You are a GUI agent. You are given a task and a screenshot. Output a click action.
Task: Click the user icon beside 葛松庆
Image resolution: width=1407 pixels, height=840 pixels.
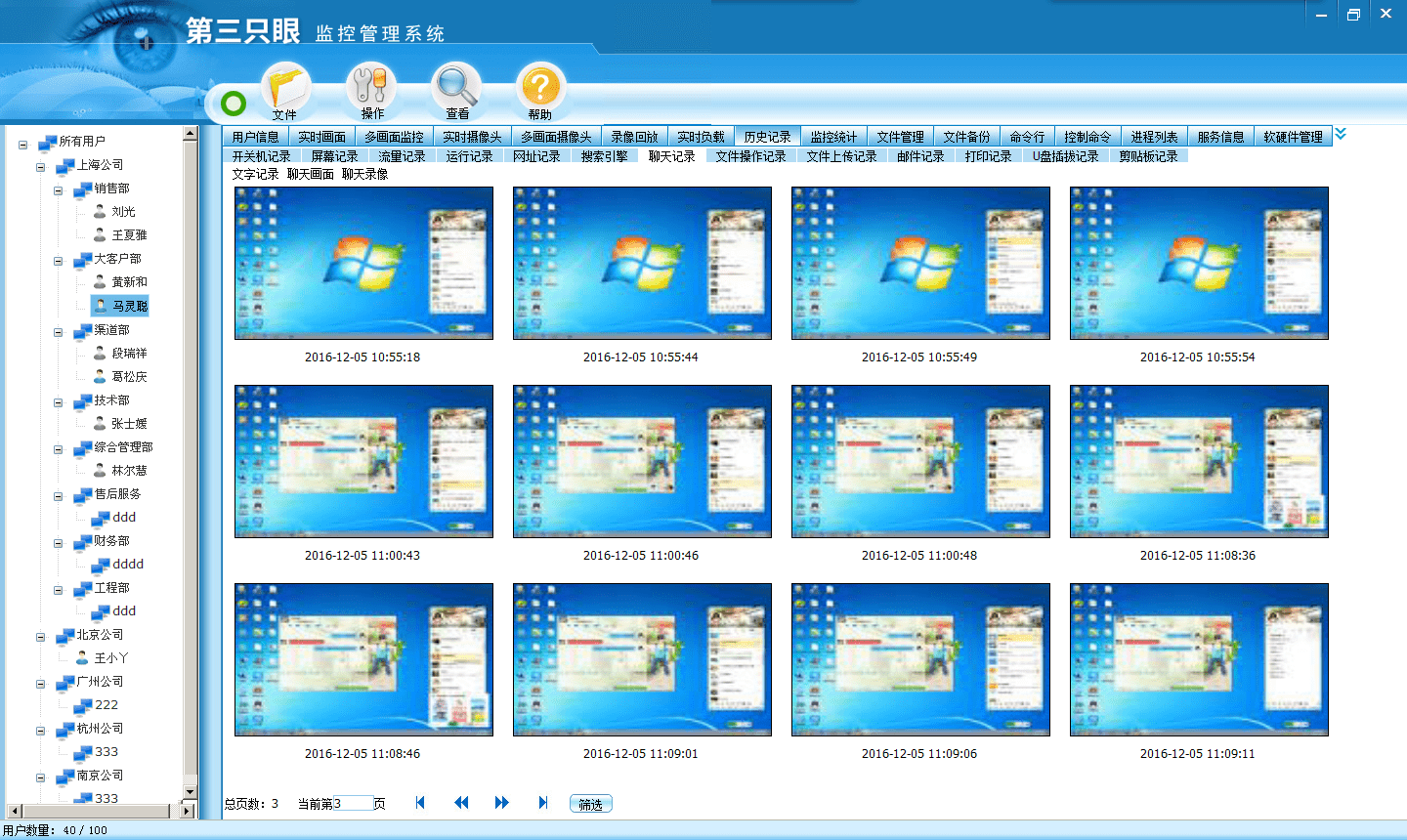tap(100, 376)
